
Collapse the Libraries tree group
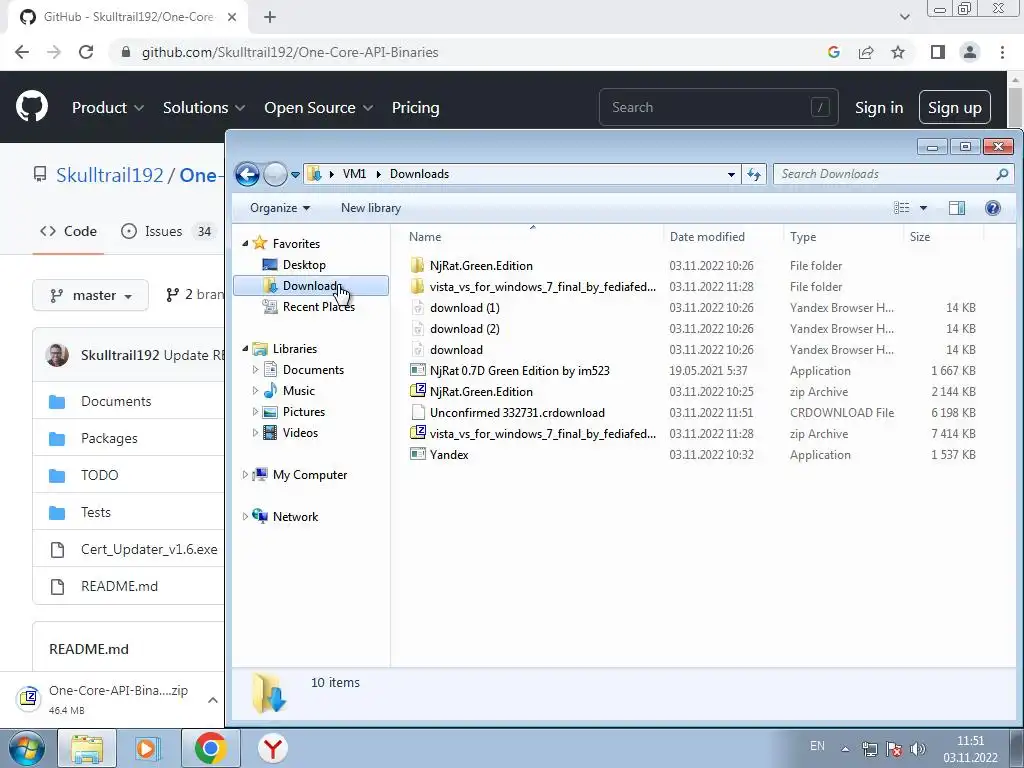246,349
